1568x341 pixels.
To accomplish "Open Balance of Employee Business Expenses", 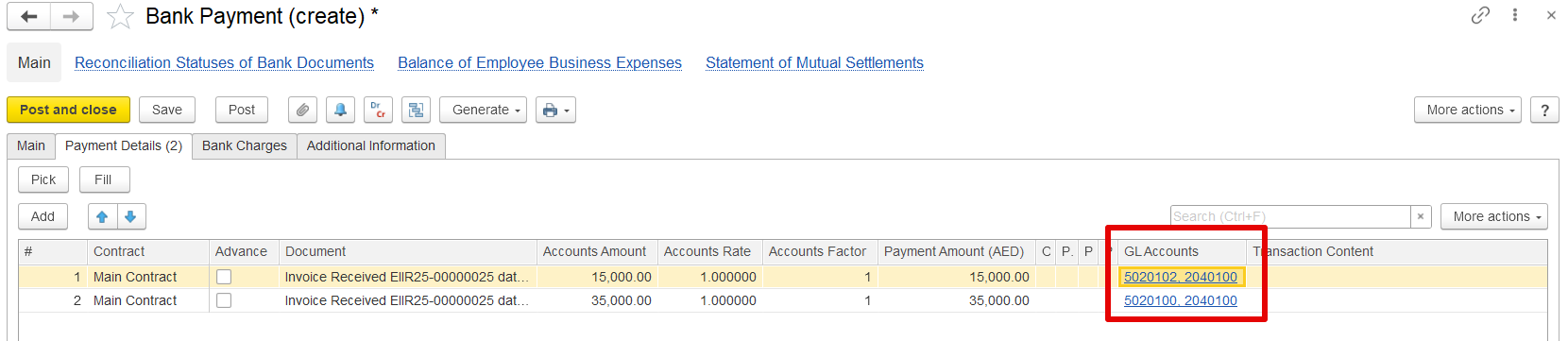I will pyautogui.click(x=539, y=62).
